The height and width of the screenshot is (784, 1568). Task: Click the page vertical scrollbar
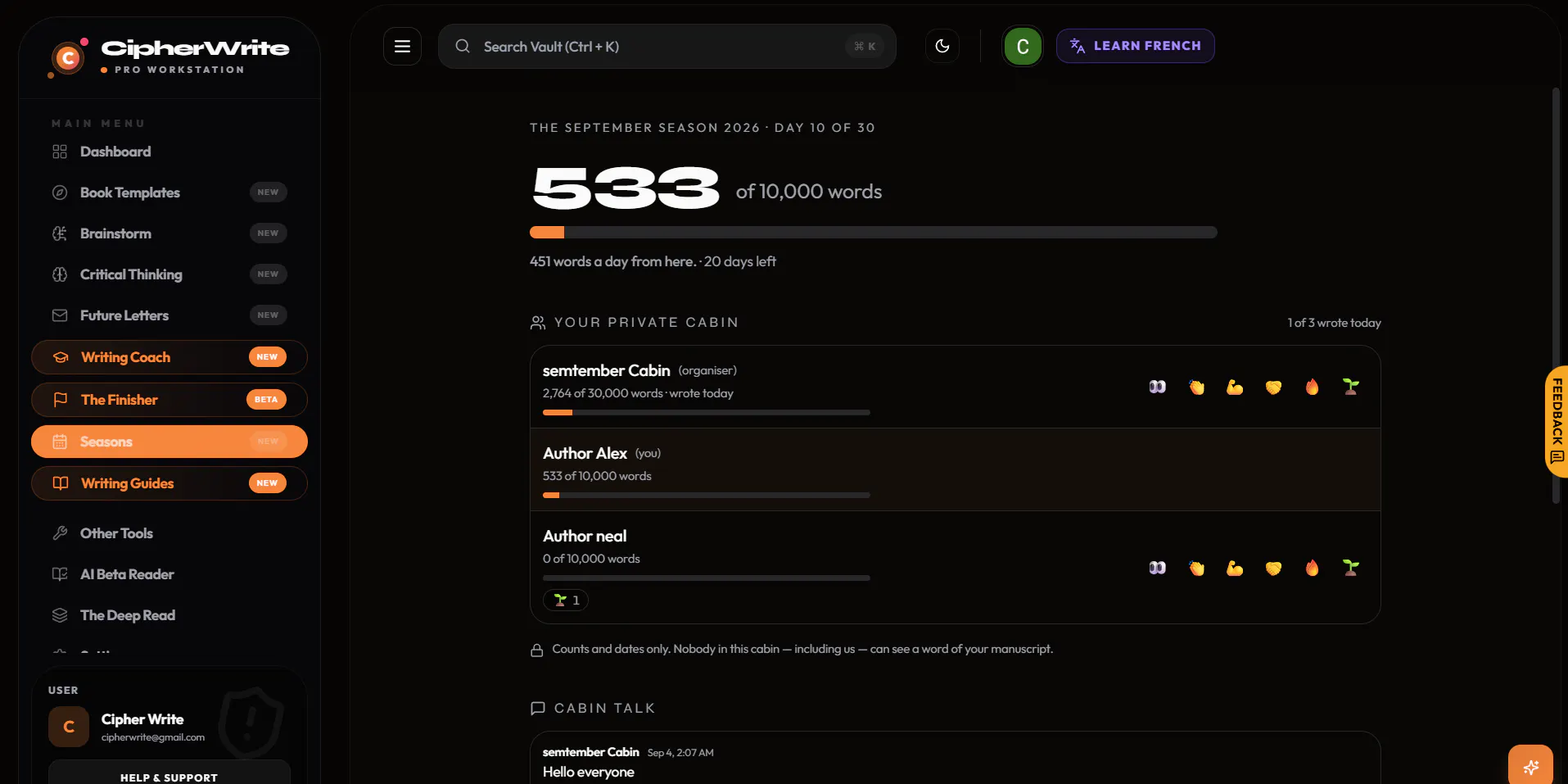pyautogui.click(x=1556, y=295)
